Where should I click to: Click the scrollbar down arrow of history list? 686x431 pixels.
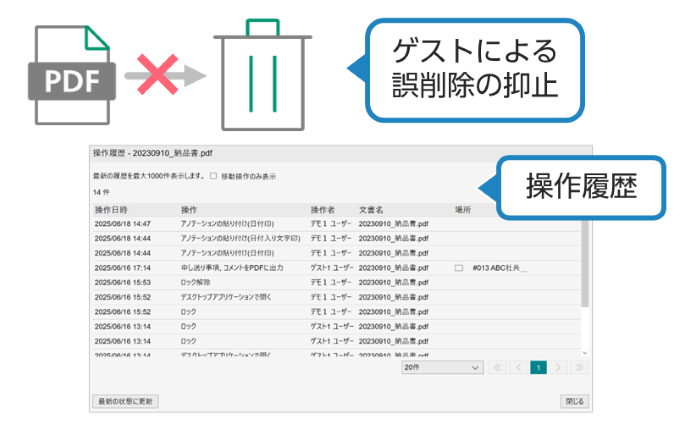(585, 352)
